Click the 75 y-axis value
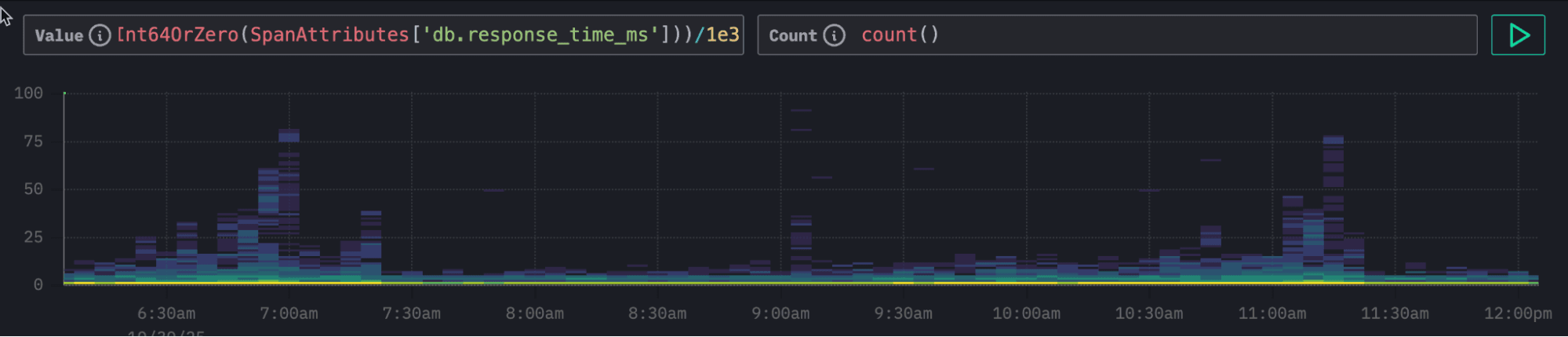The width and height of the screenshot is (1568, 337). click(33, 141)
